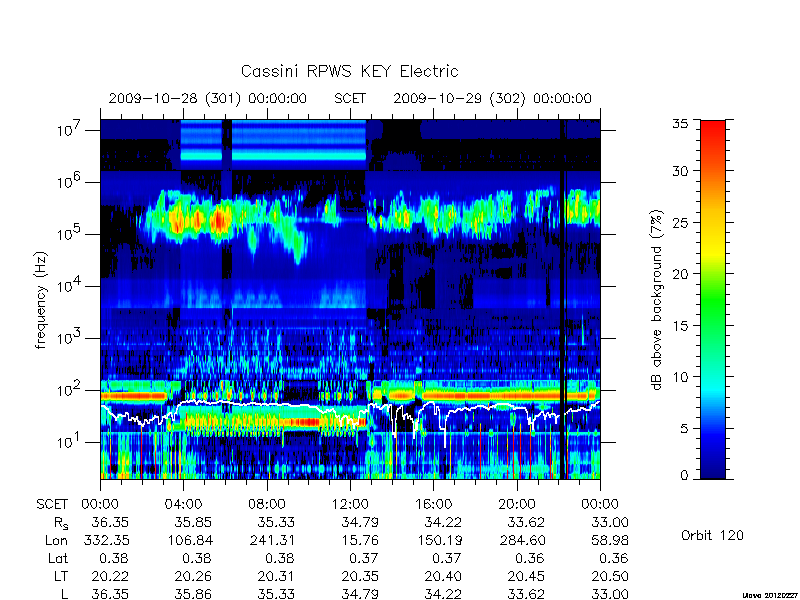The width and height of the screenshot is (800, 600).
Task: Click the "Orbit 120" label
Action: [712, 535]
